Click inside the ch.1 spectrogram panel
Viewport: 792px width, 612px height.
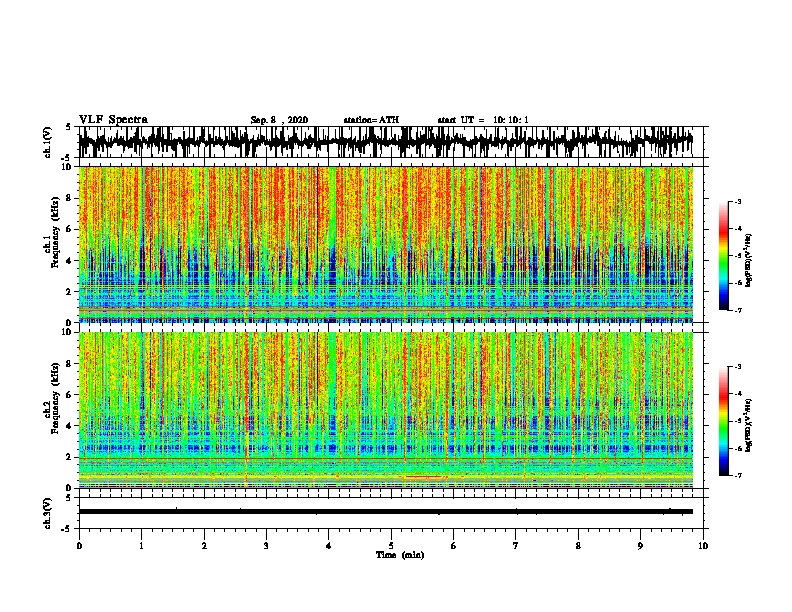click(385, 244)
